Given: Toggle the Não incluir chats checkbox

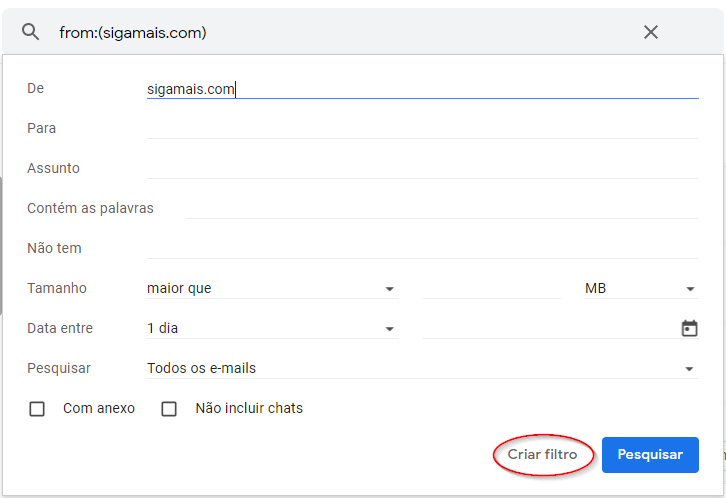Looking at the screenshot, I should coord(169,409).
